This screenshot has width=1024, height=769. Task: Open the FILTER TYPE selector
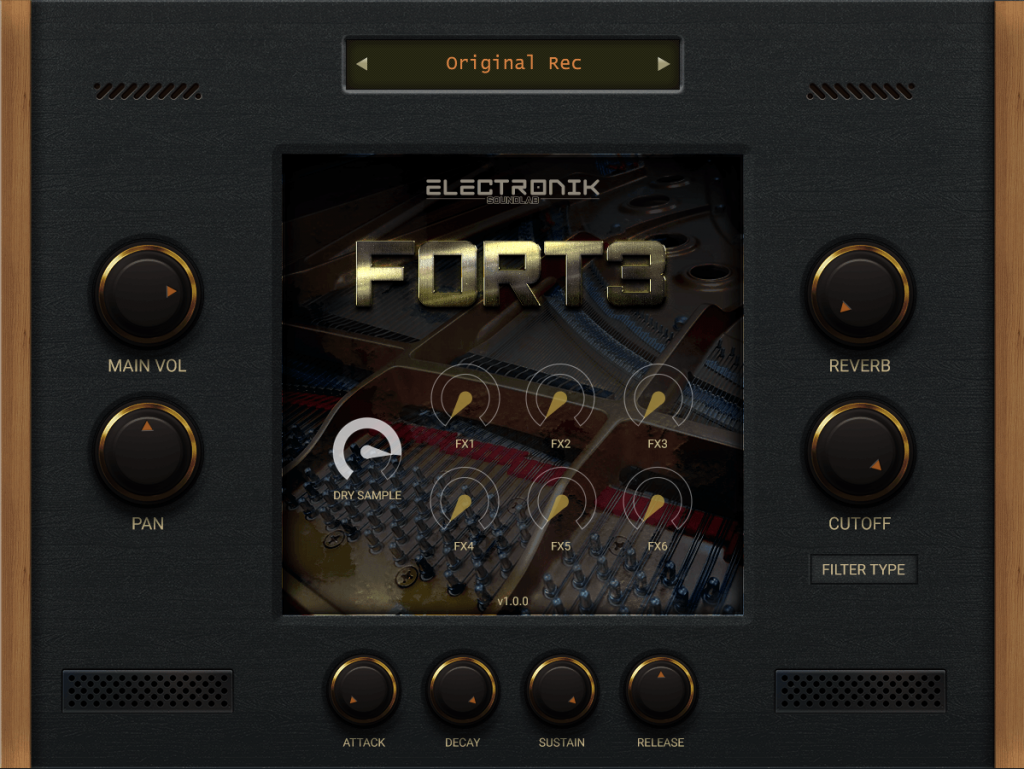[863, 569]
